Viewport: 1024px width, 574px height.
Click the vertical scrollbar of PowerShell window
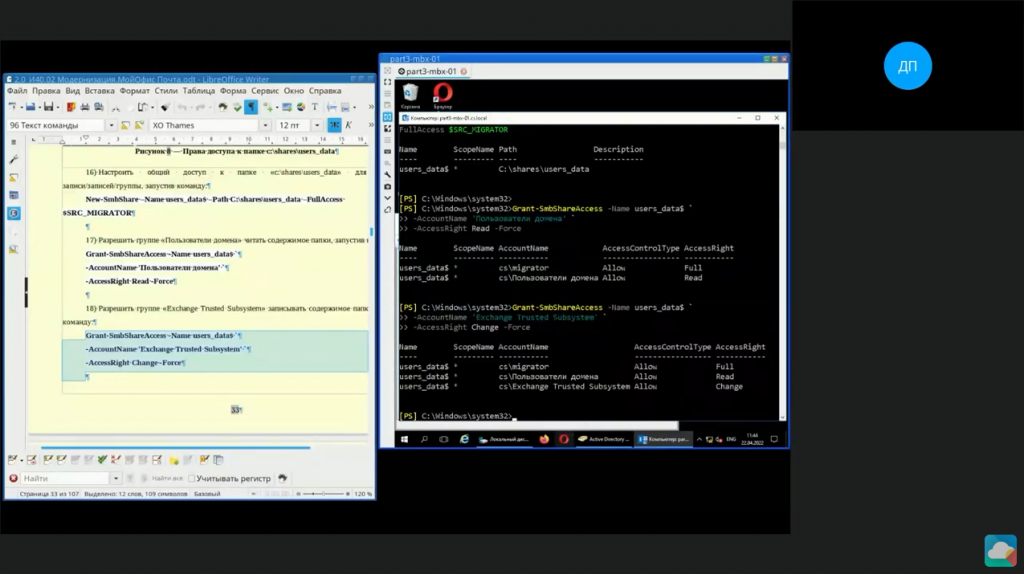tap(782, 272)
